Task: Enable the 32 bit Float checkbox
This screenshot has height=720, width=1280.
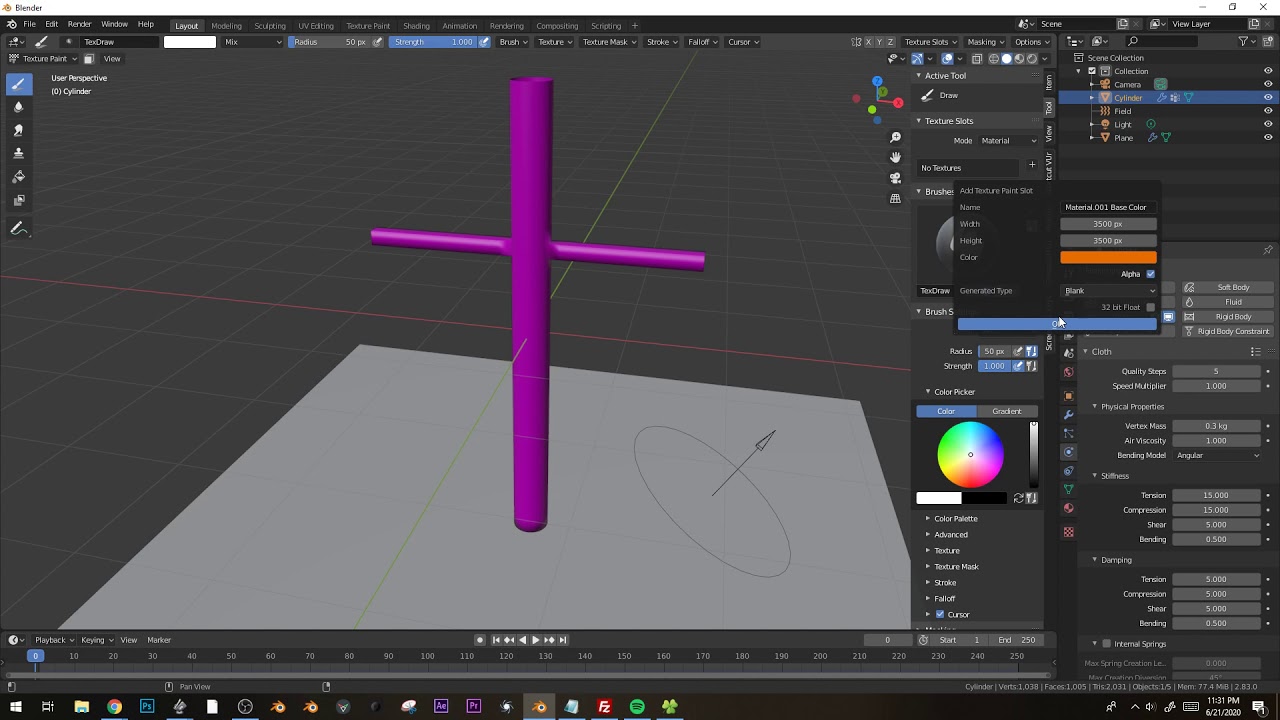Action: (1150, 307)
